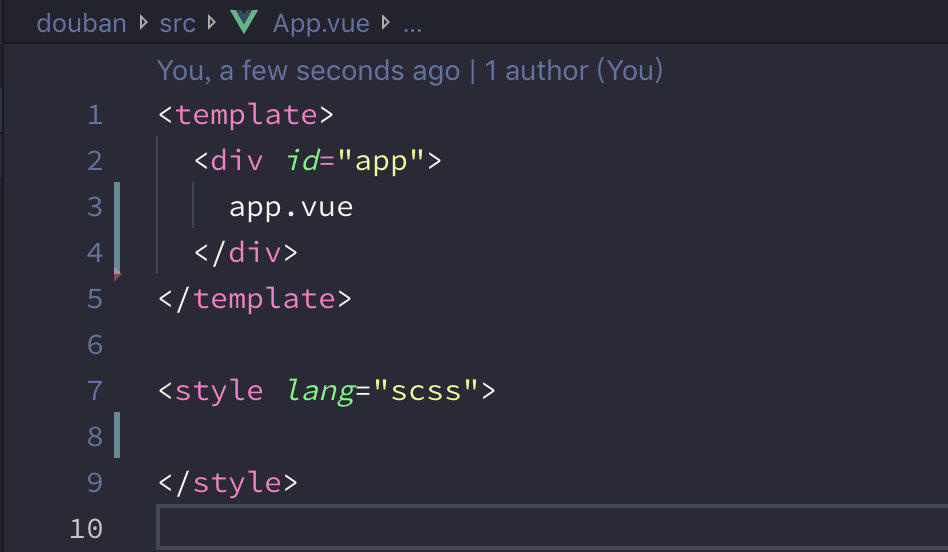The height and width of the screenshot is (552, 948).
Task: Expand the breadcrumb ellipsis symbol list
Action: coord(412,28)
